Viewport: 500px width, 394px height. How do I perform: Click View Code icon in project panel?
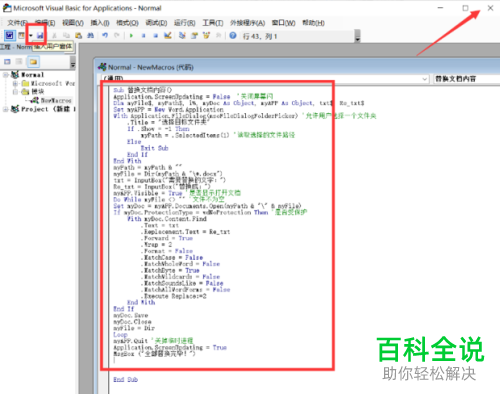point(7,62)
